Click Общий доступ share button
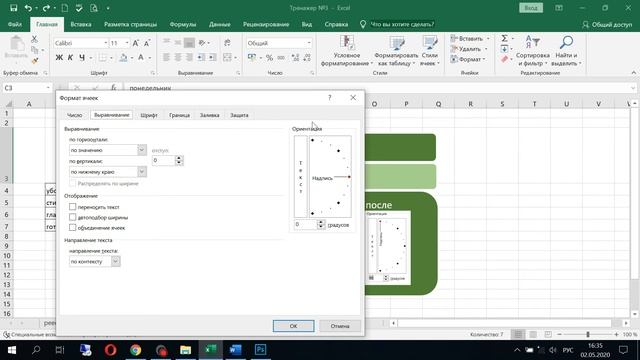Screen dimensions: 640x360 click(x=607, y=24)
